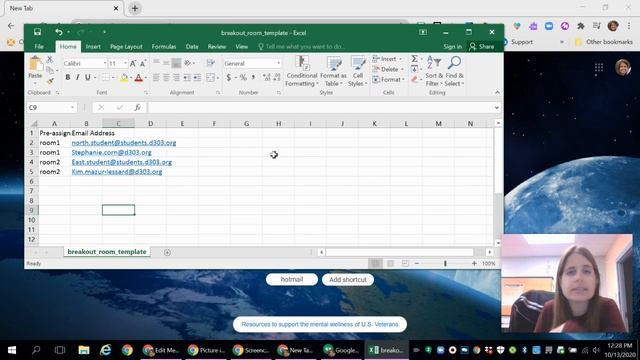Select cell A1 with Pre-assign text
The height and width of the screenshot is (360, 640).
pyautogui.click(x=54, y=133)
